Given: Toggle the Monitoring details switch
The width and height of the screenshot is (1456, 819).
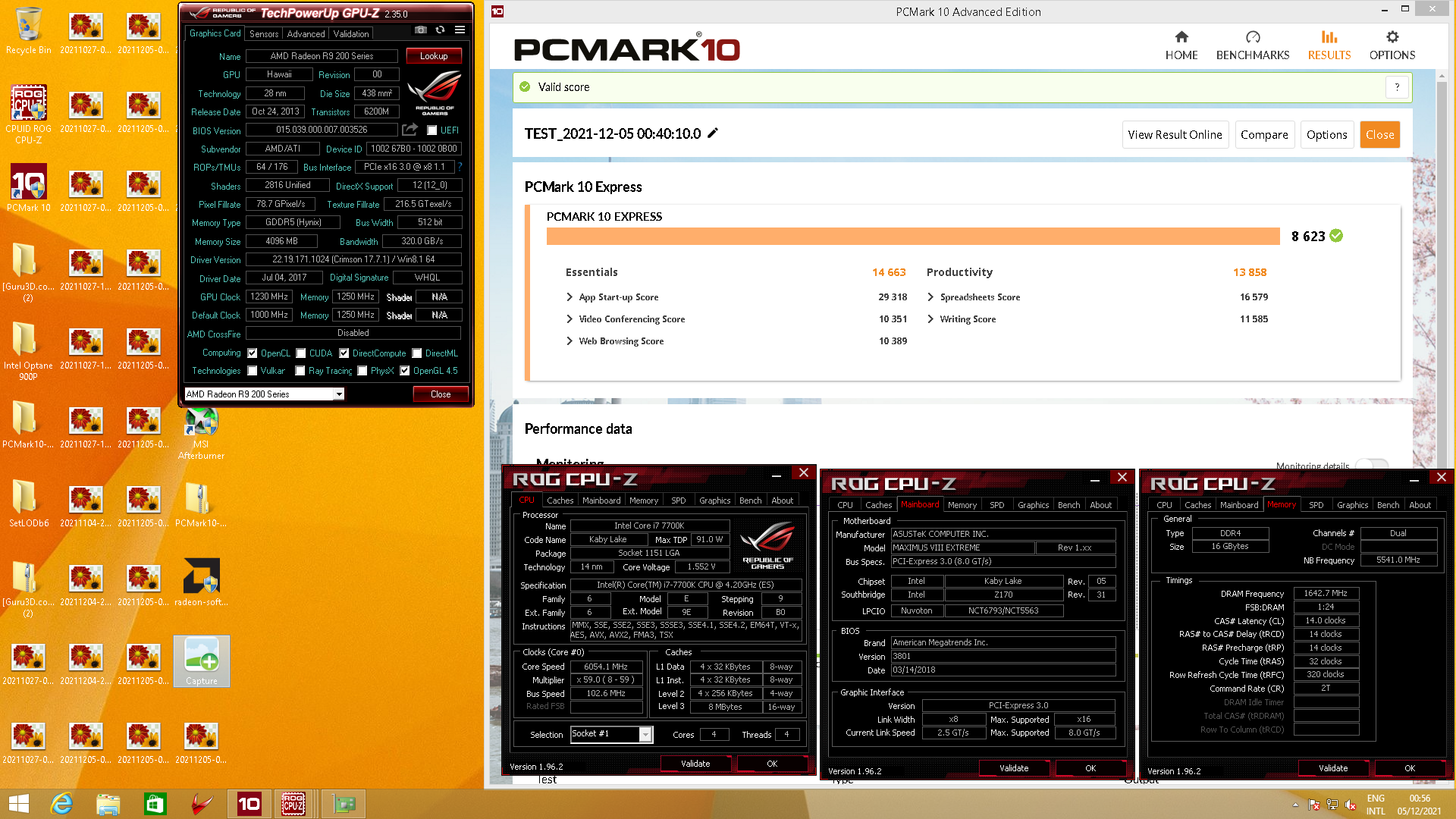Looking at the screenshot, I should [x=1371, y=465].
